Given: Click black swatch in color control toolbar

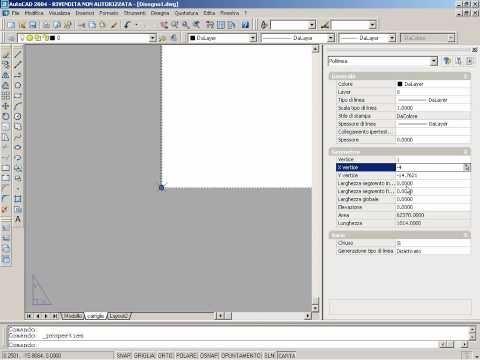Looking at the screenshot, I should [192, 38].
